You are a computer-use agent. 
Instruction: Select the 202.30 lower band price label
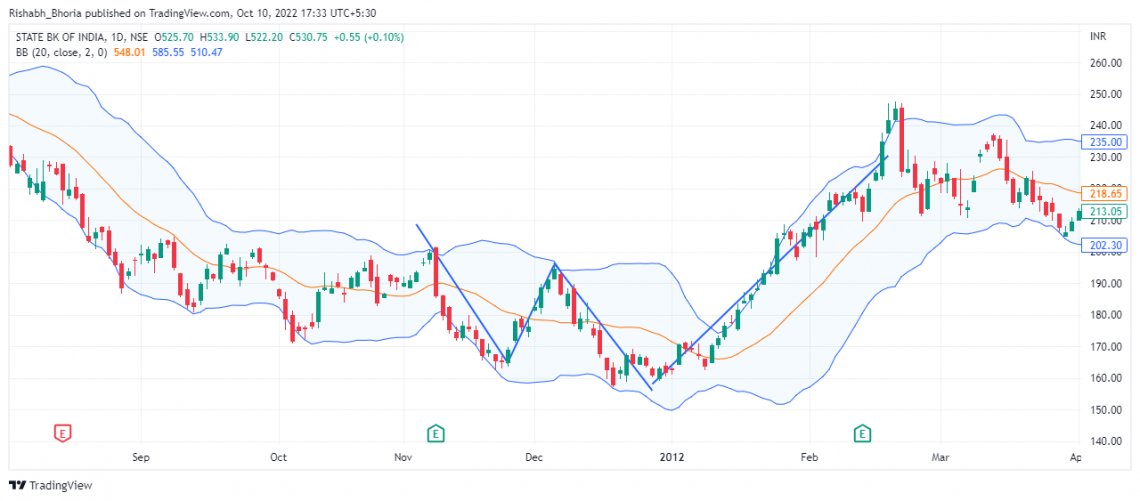point(1104,246)
